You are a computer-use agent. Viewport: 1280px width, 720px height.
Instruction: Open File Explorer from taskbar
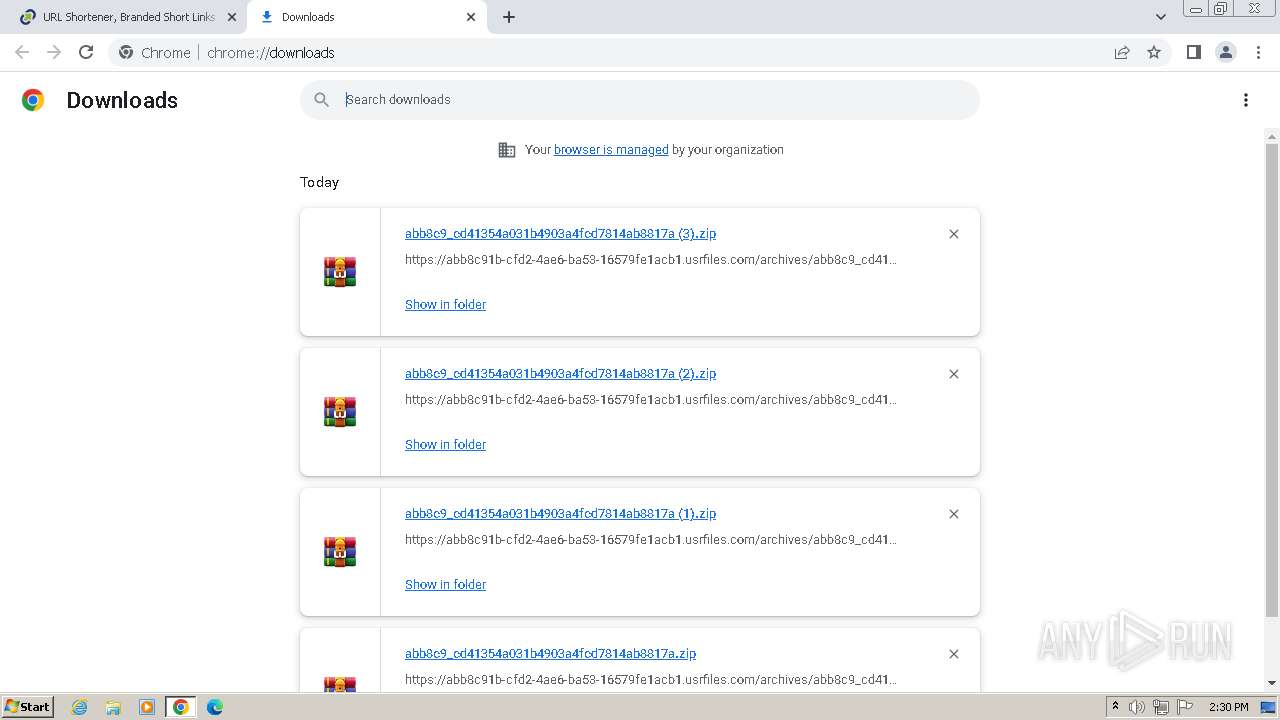point(113,707)
